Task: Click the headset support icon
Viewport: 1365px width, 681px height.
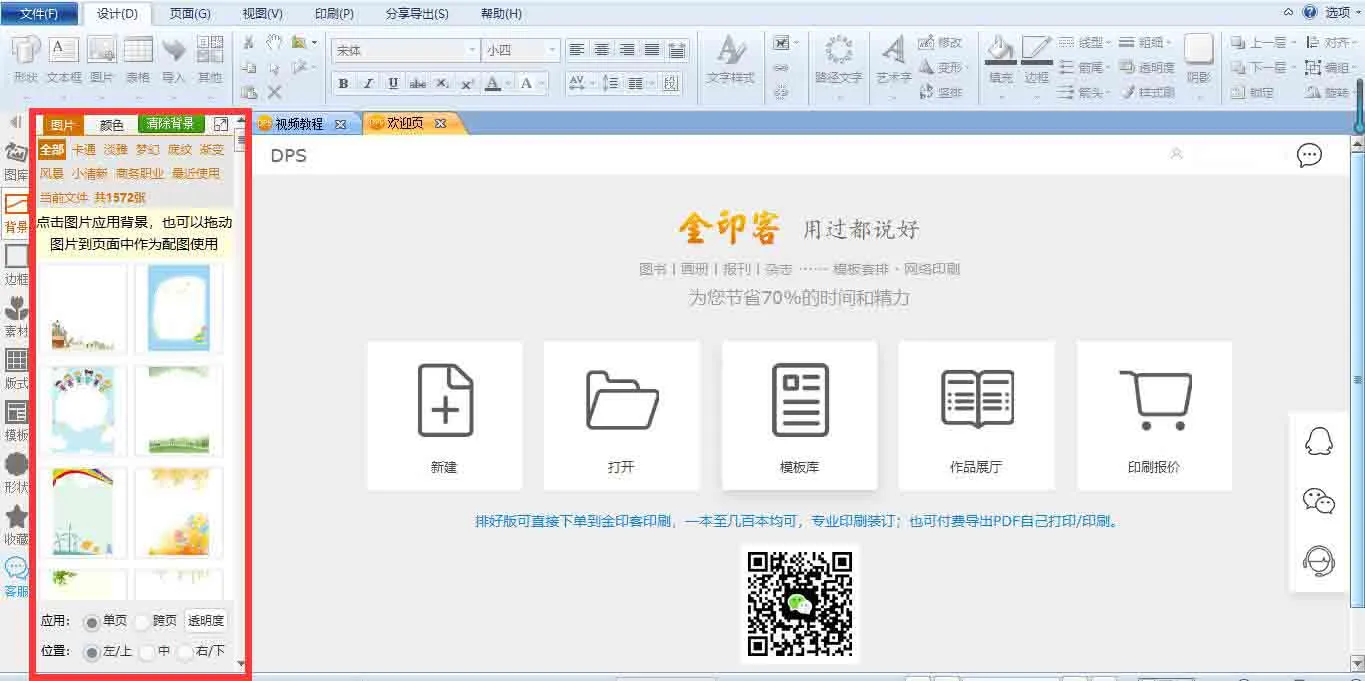Action: [x=1319, y=561]
